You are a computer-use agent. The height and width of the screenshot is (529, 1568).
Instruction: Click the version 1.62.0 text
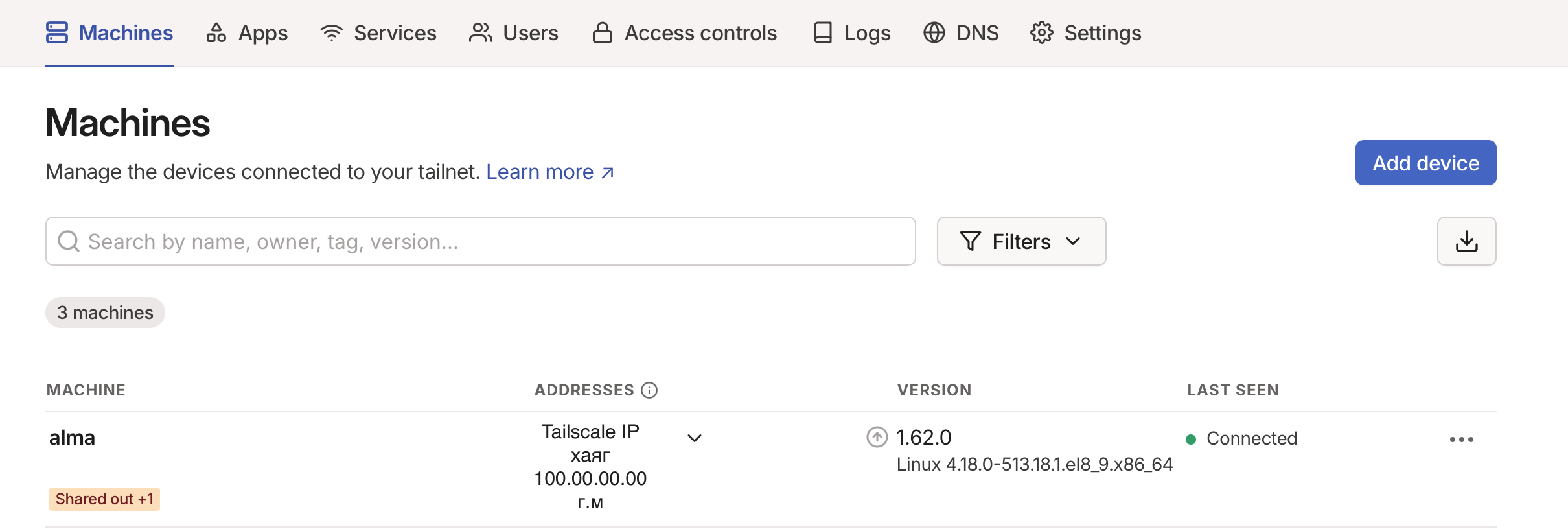(x=924, y=438)
